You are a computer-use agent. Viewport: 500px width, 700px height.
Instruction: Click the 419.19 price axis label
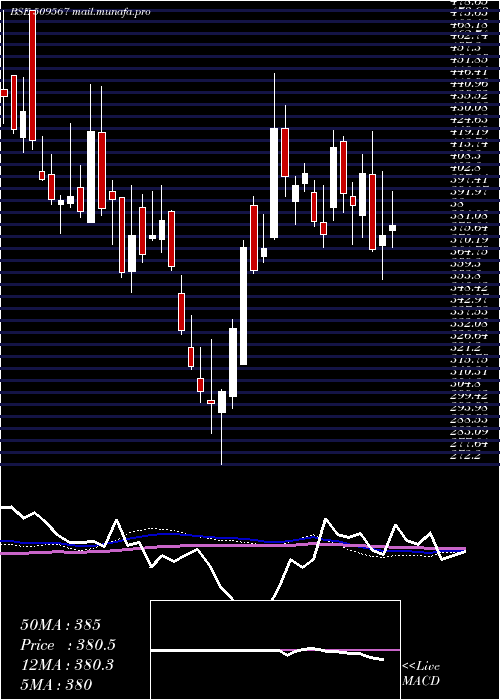(469, 132)
